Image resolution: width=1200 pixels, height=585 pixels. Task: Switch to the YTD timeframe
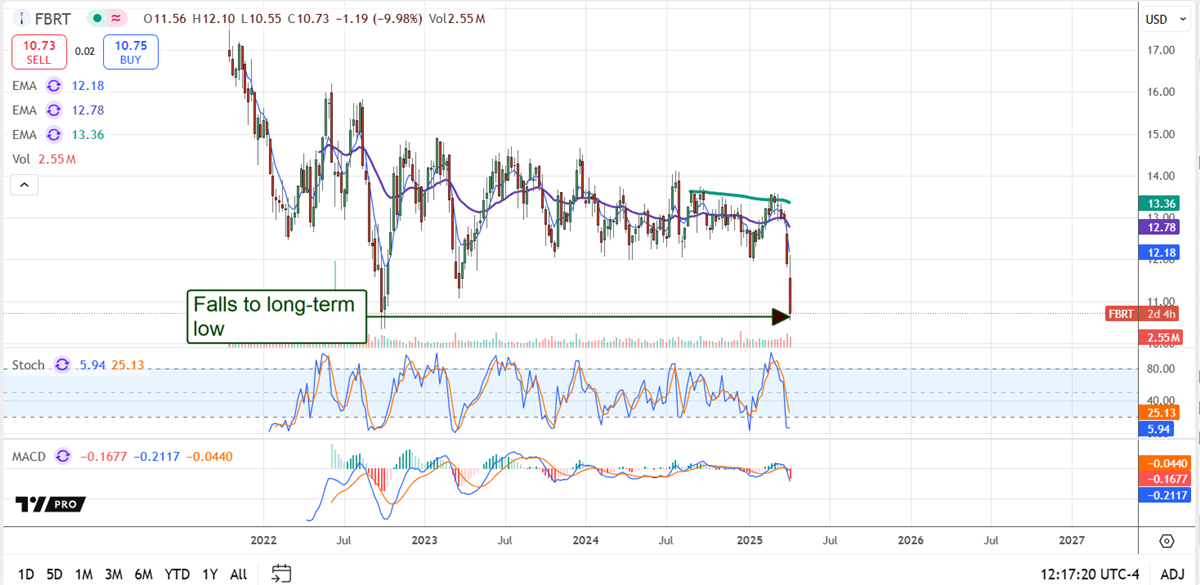tap(177, 575)
